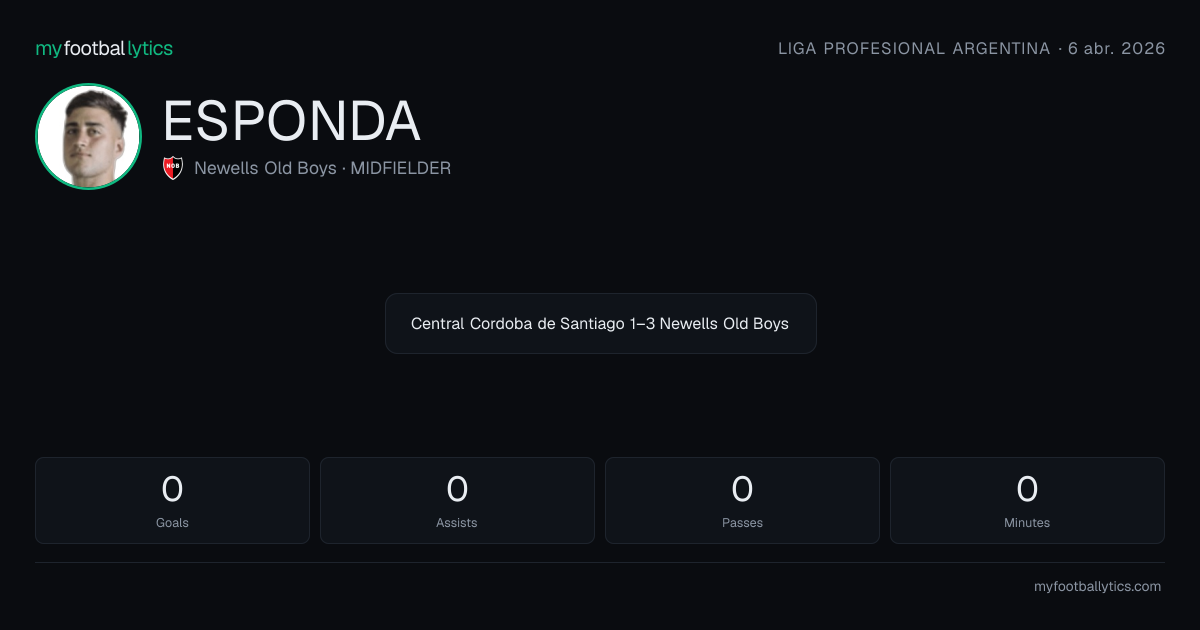Open the Liga Profesional Argentina header
The image size is (1200, 630).
tap(914, 48)
